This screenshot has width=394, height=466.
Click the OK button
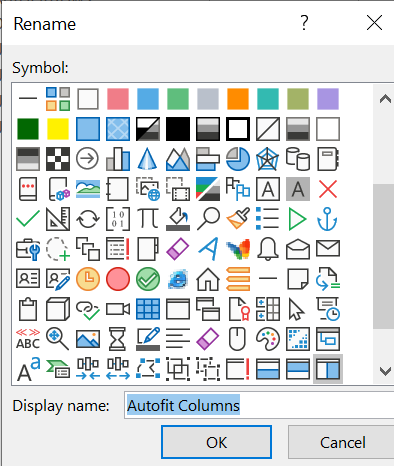tap(217, 442)
